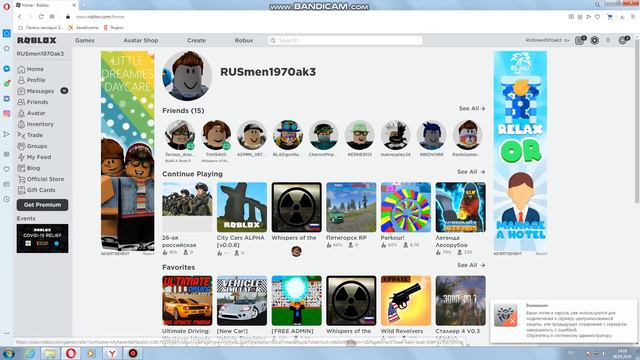
Task: Open Gift Cards in the sidebar
Action: [x=36, y=190]
